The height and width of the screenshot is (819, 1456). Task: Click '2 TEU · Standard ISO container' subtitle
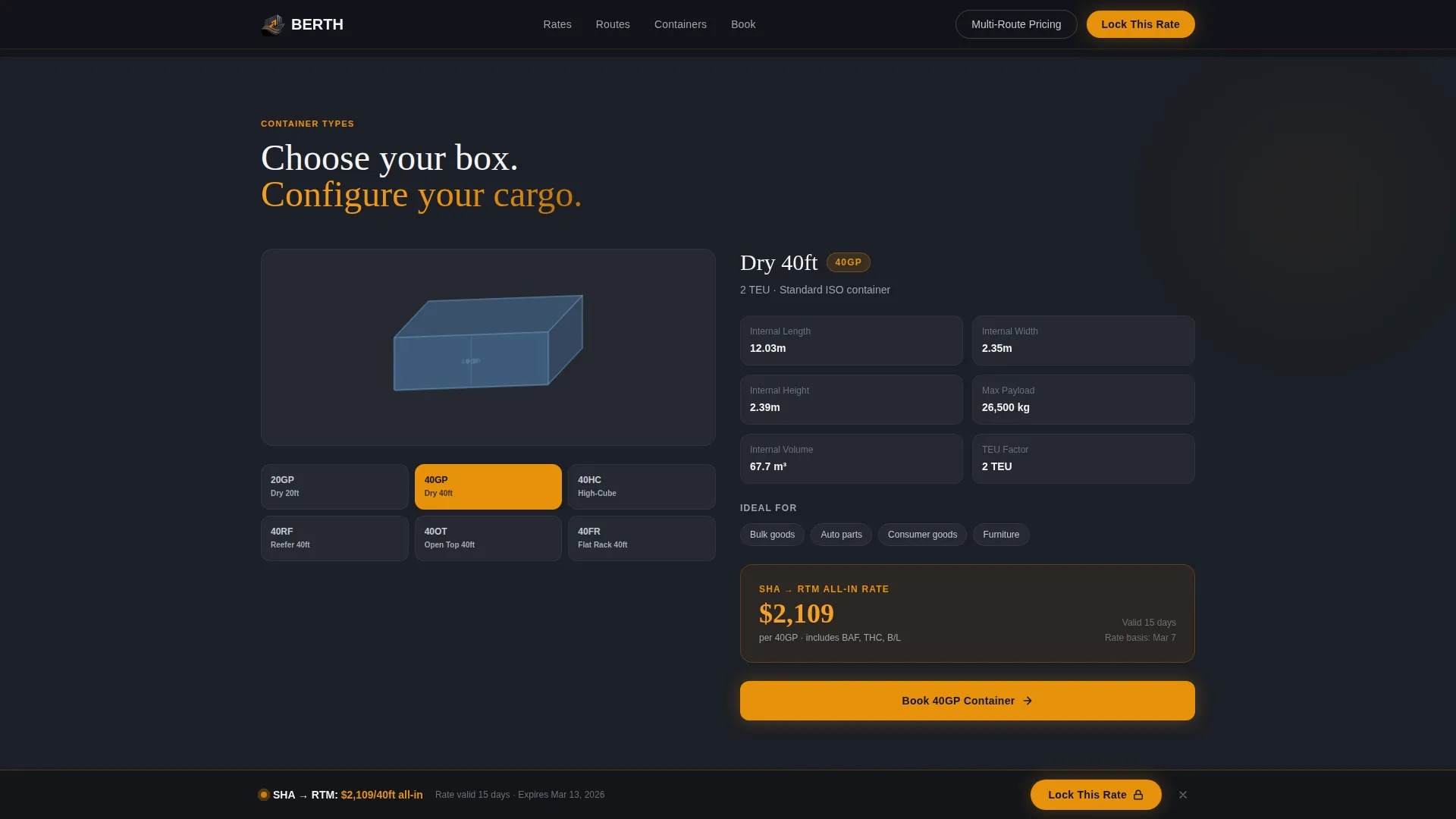[x=815, y=290]
